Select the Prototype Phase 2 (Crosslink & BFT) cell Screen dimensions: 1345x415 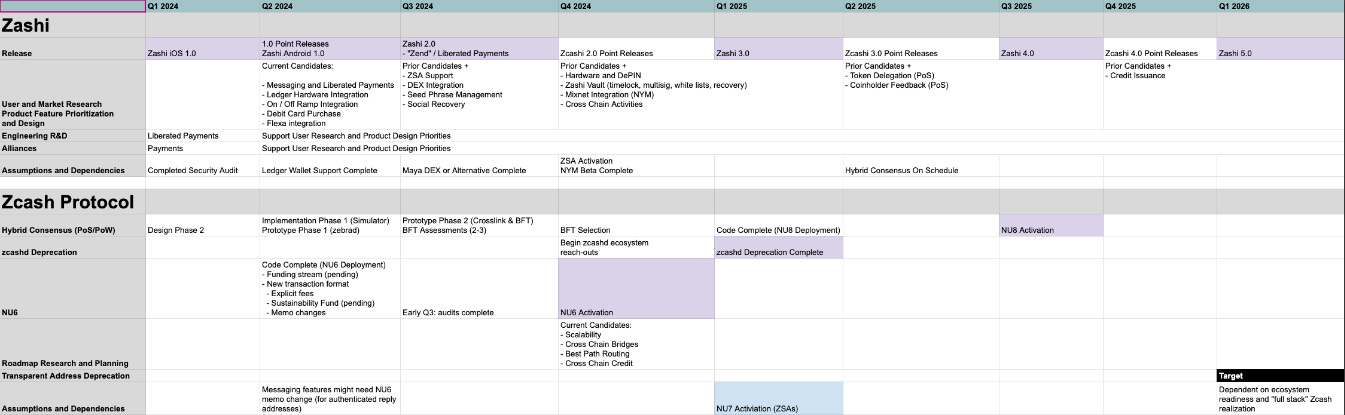[478, 225]
